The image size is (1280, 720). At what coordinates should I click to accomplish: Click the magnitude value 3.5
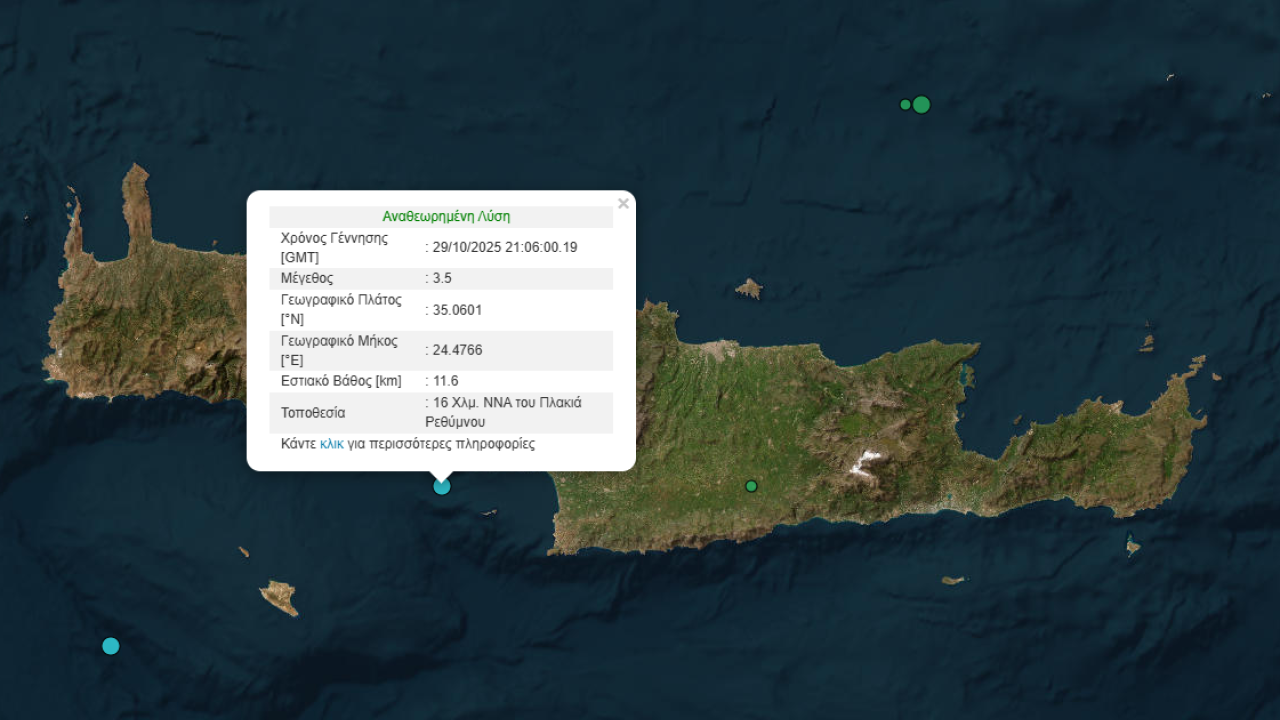442,278
